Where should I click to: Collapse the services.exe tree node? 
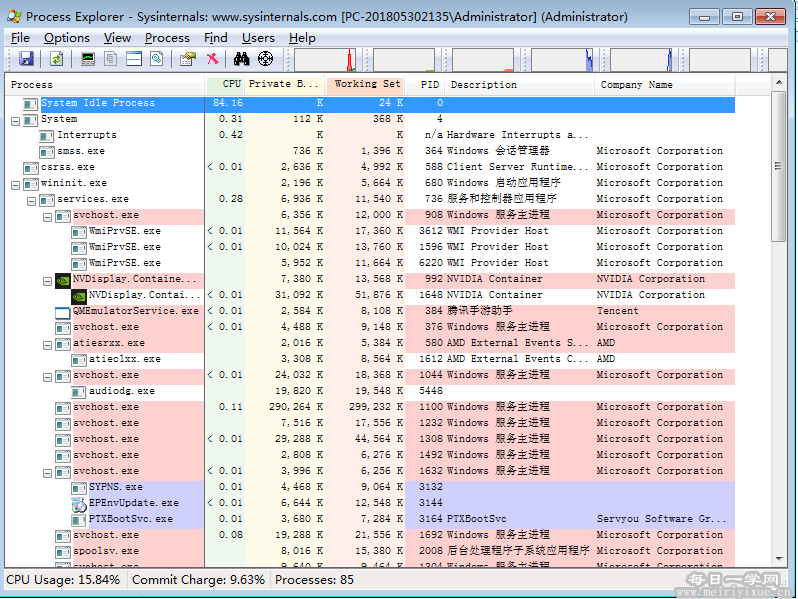pyautogui.click(x=32, y=202)
